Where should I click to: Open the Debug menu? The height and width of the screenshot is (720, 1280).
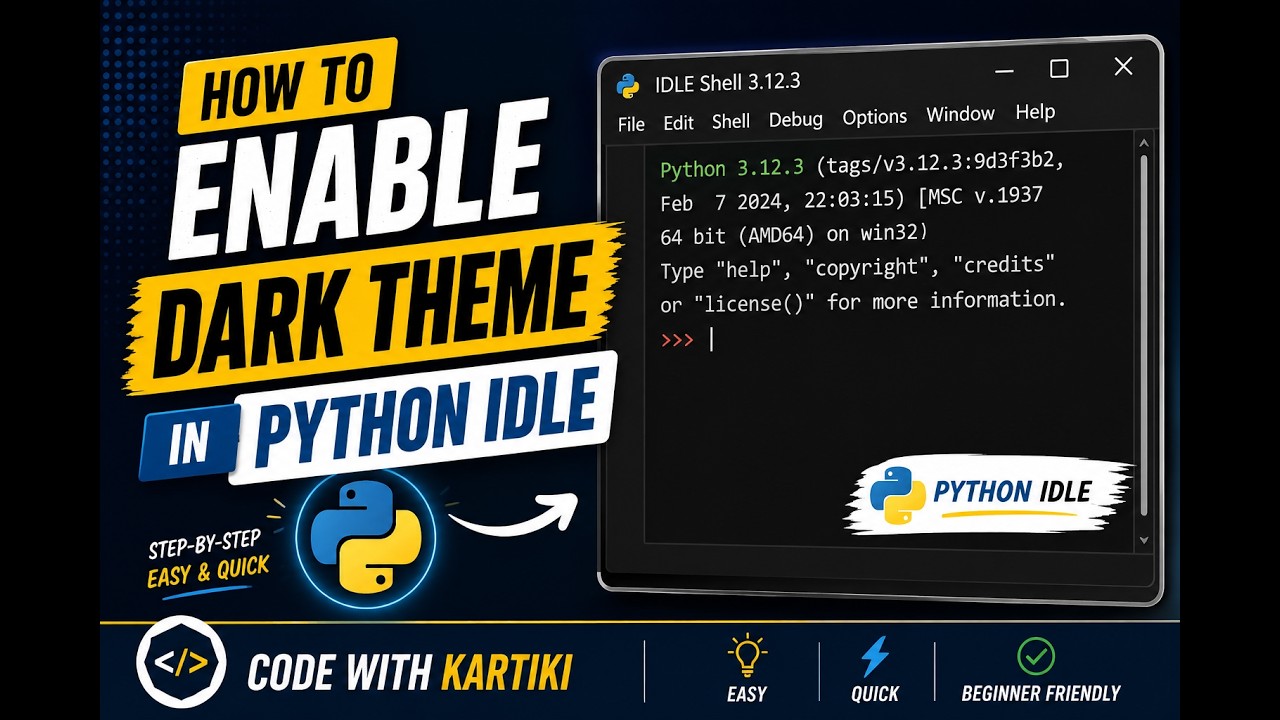(796, 119)
